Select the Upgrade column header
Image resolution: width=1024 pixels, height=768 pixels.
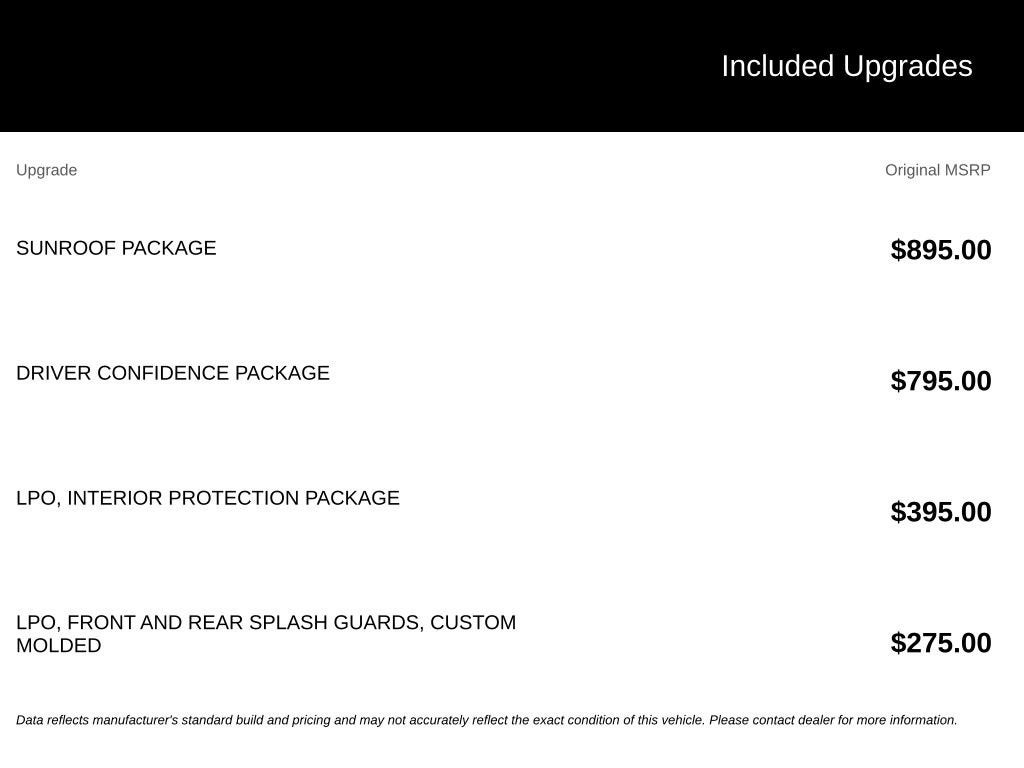point(46,170)
